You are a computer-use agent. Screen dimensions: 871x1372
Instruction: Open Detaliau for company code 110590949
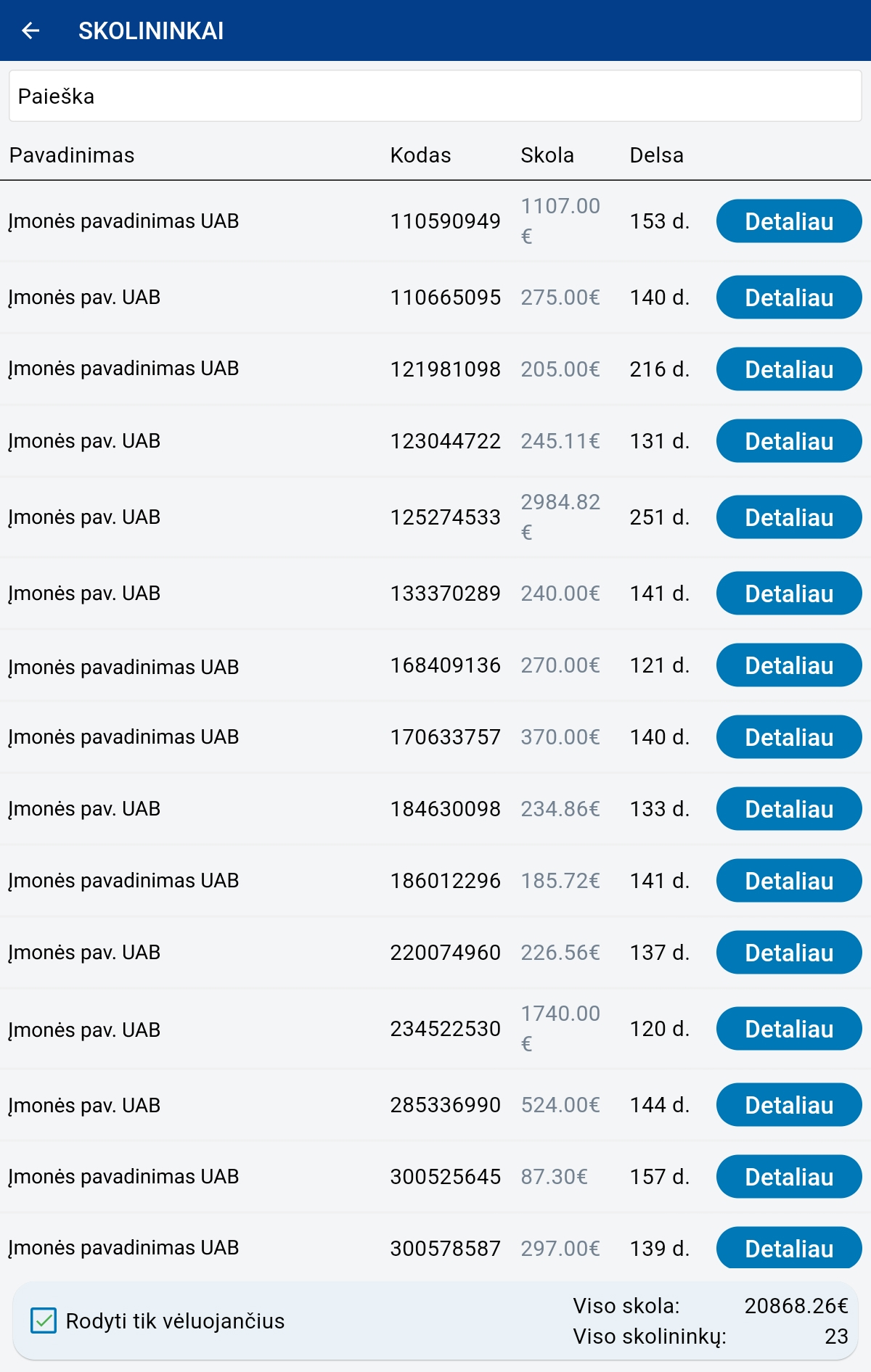click(x=789, y=221)
